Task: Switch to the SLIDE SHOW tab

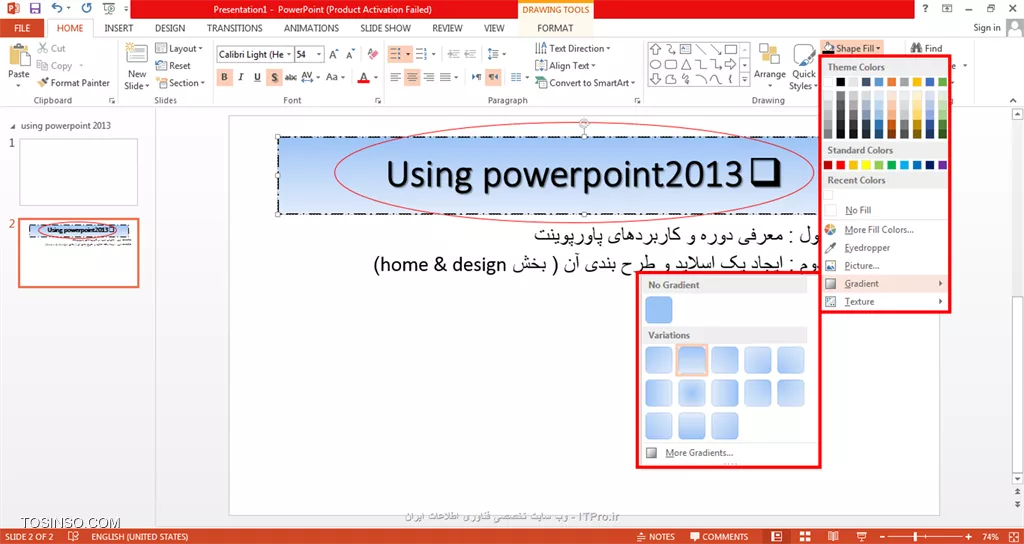Action: pos(385,28)
